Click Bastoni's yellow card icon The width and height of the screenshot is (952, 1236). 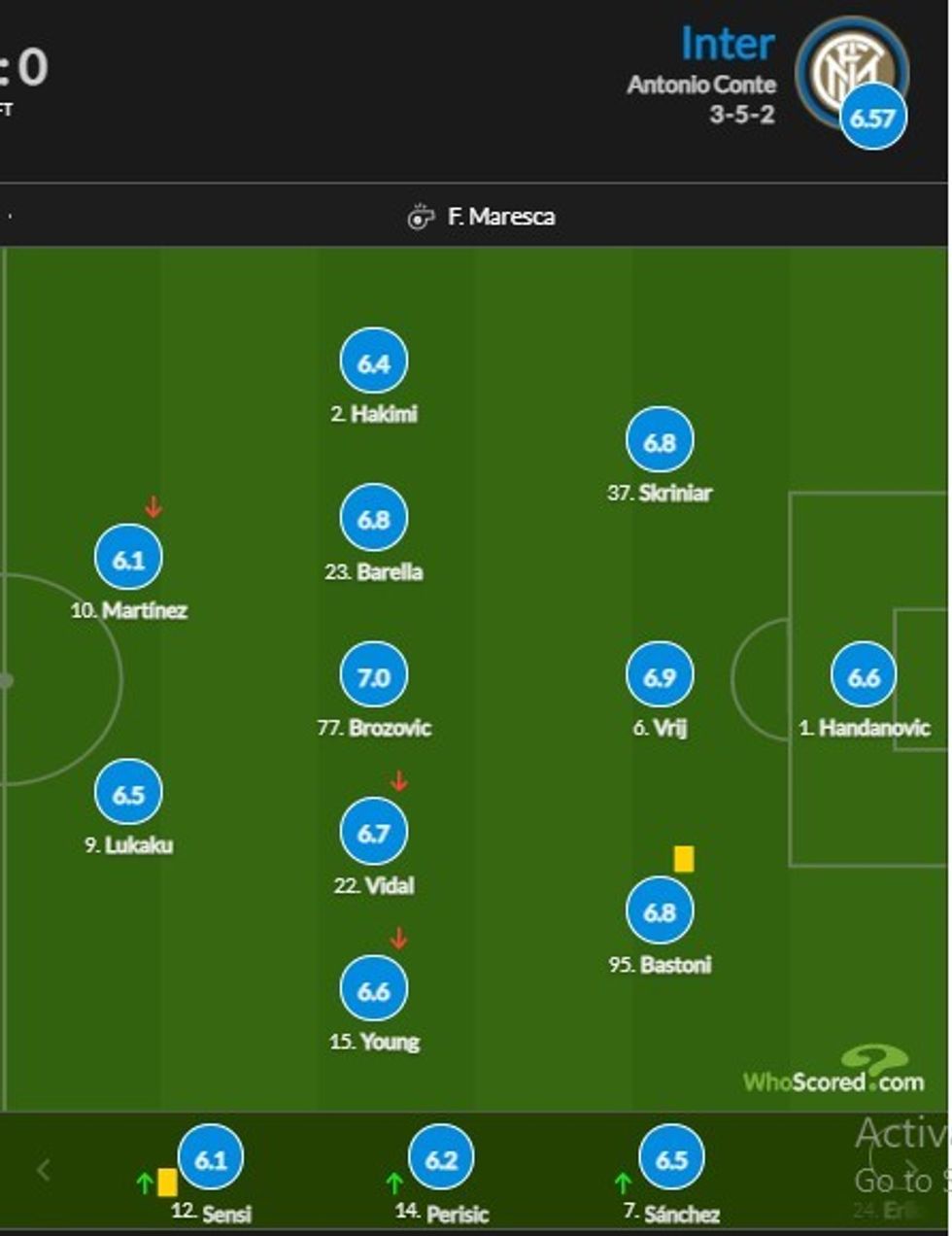coord(684,858)
